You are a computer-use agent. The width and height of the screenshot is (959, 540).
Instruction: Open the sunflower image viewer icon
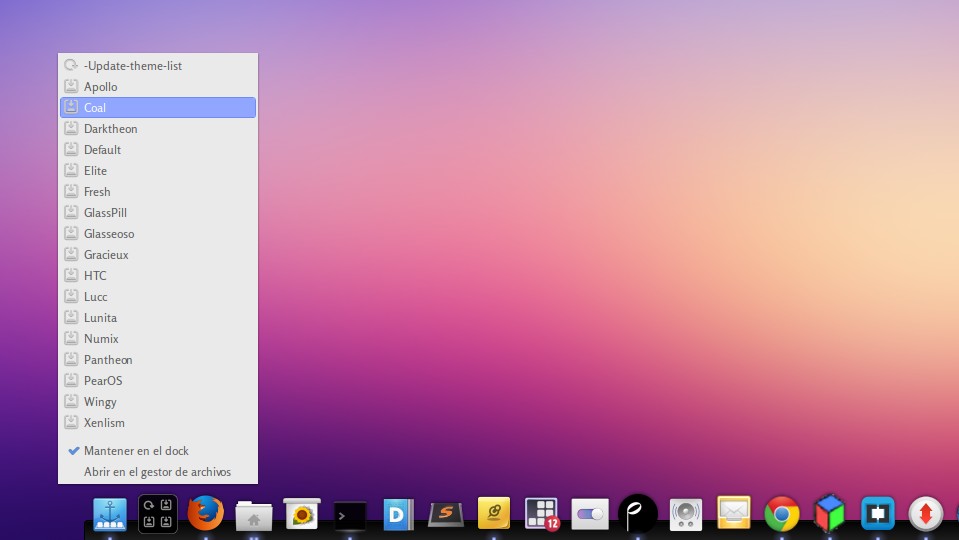302,514
